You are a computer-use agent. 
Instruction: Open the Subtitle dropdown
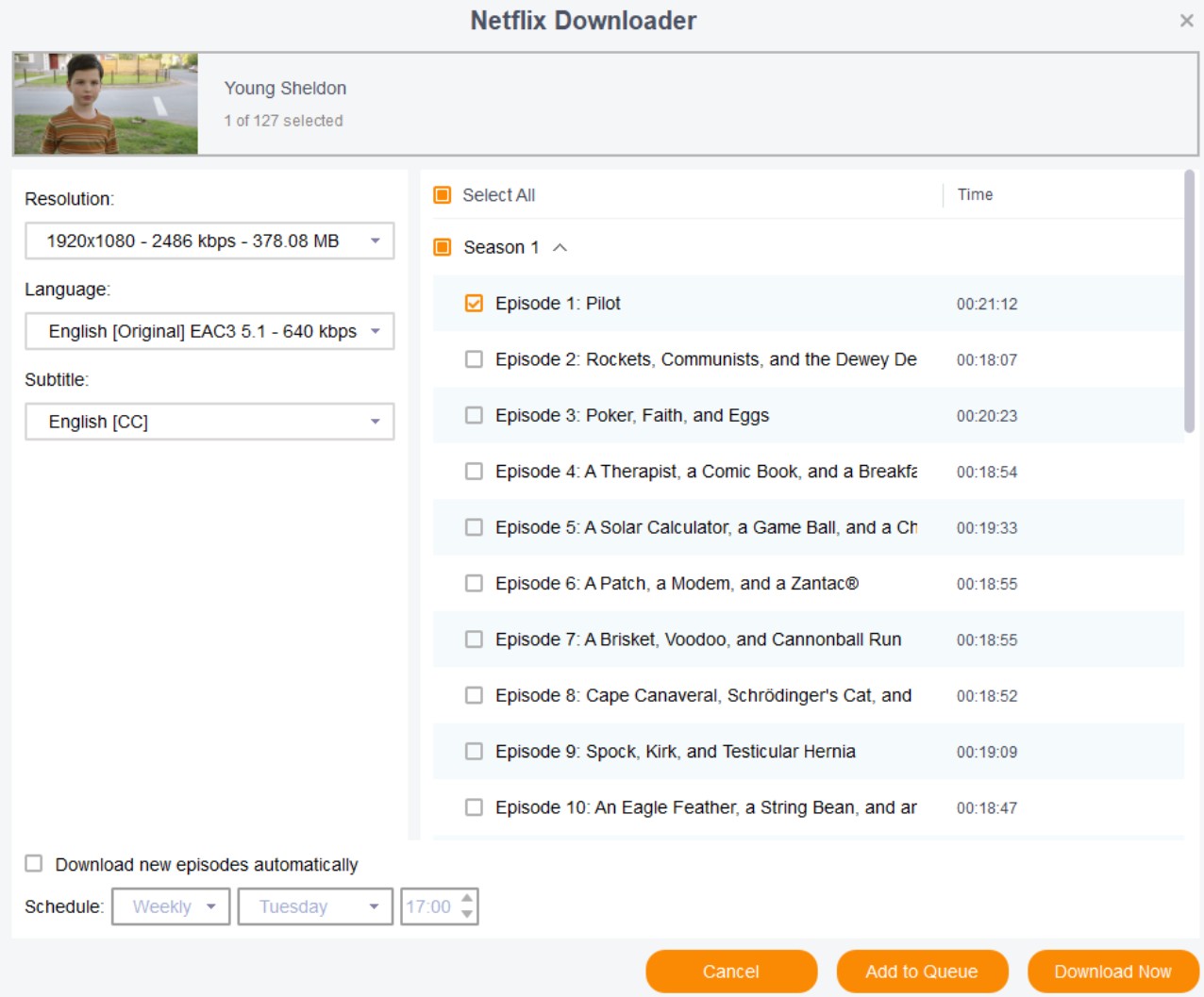pos(209,422)
